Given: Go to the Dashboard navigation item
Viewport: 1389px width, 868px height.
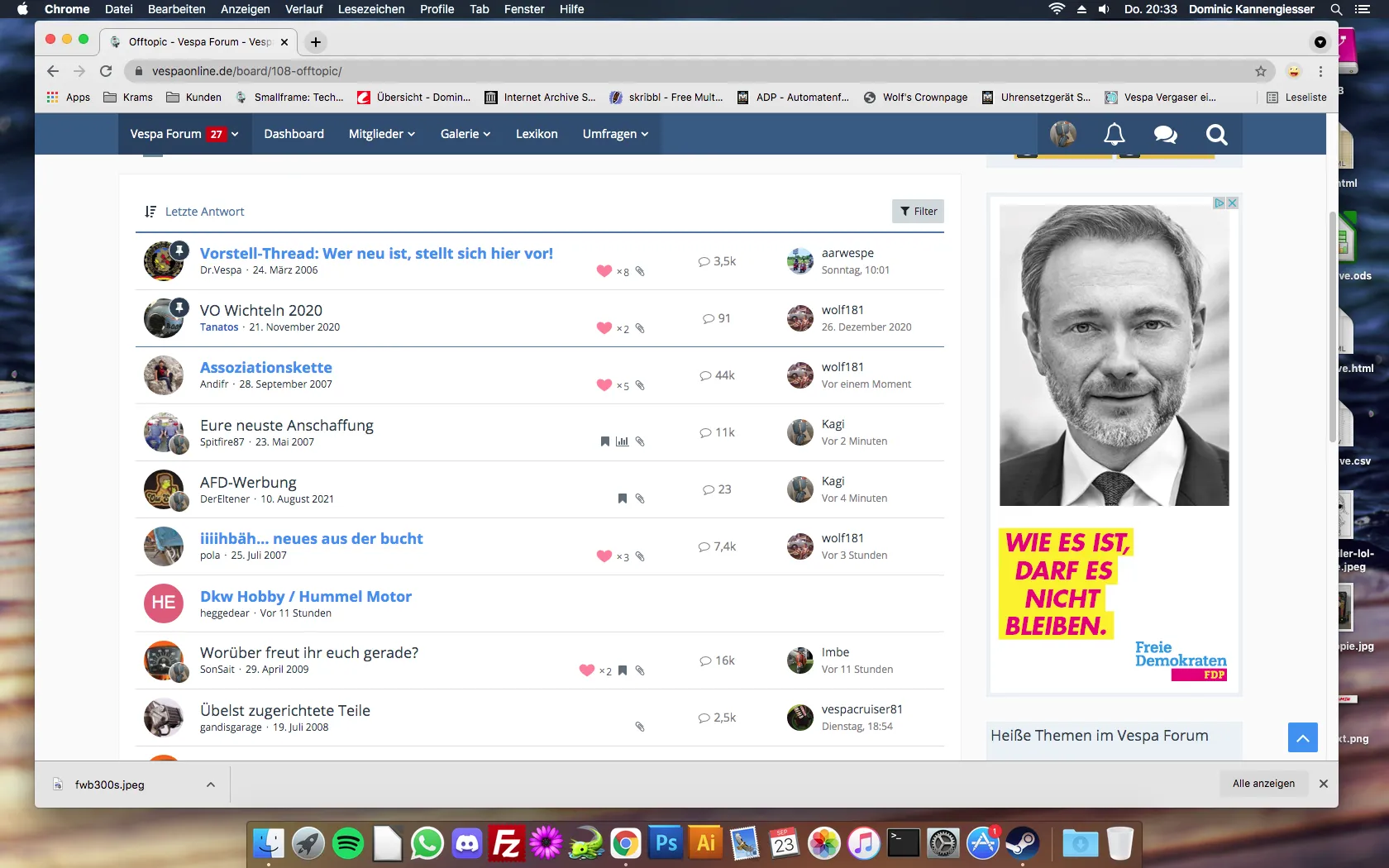Looking at the screenshot, I should [294, 134].
